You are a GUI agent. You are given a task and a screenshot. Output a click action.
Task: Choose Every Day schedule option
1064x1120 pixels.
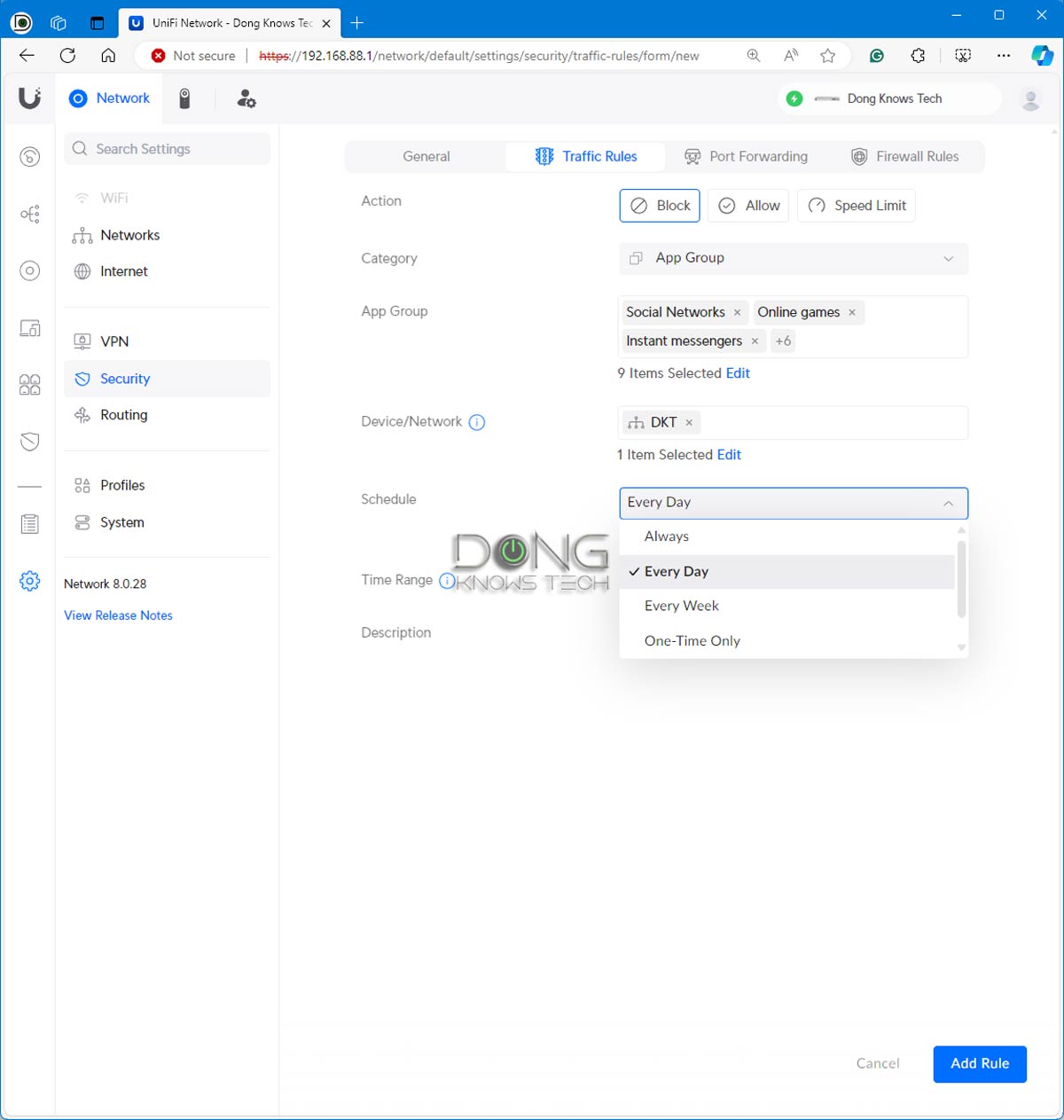point(787,571)
